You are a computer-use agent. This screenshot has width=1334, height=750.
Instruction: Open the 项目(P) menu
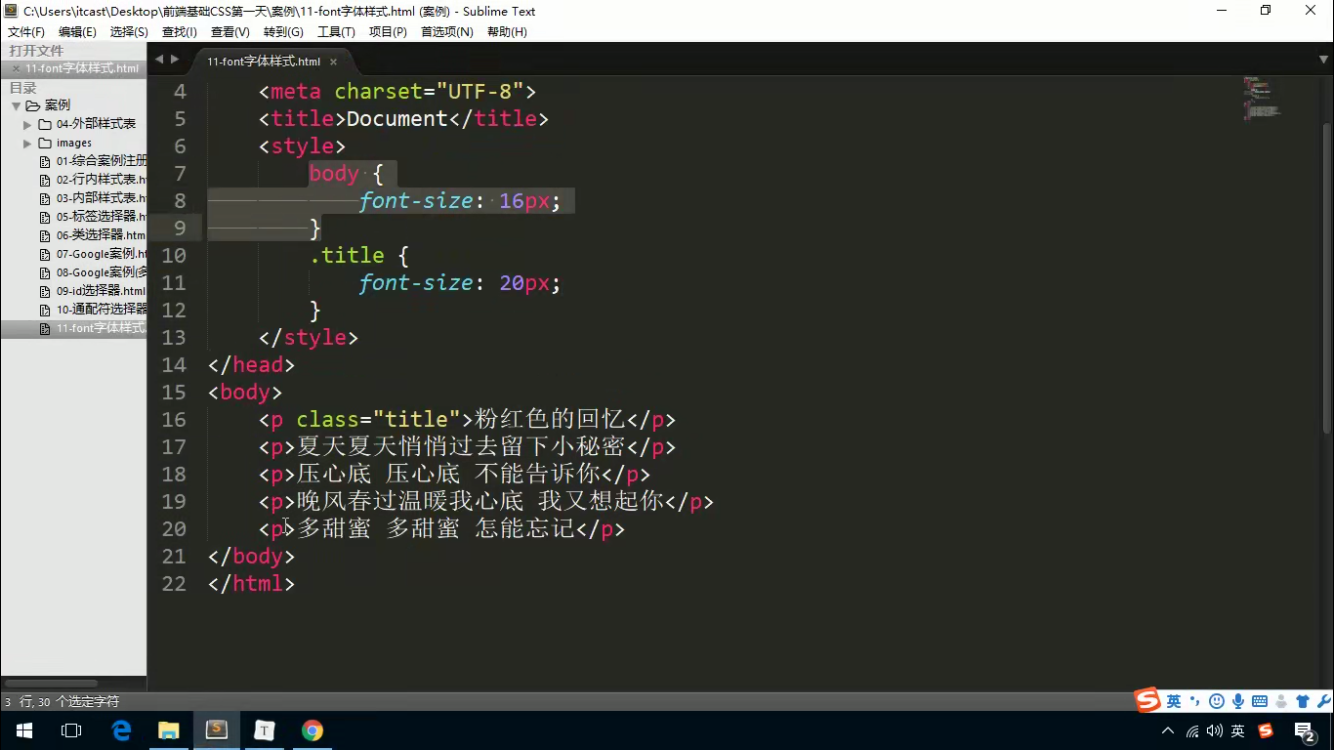tap(388, 32)
